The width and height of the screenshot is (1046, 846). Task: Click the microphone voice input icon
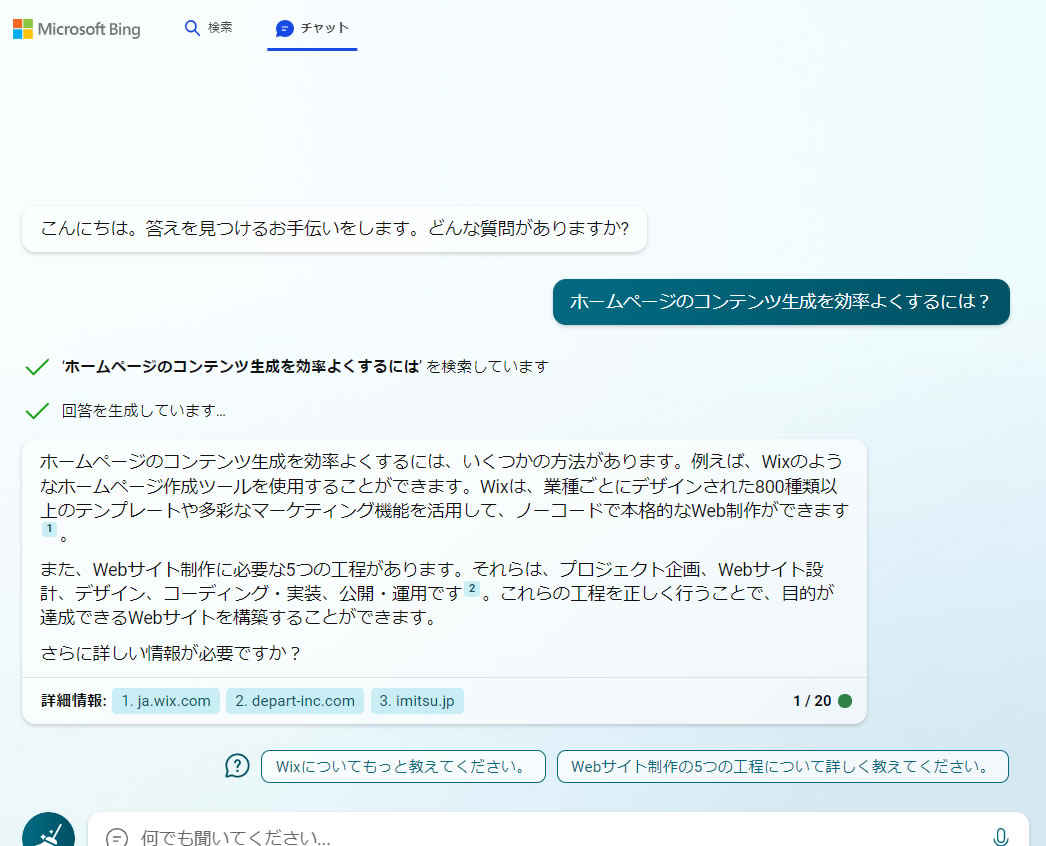point(1000,836)
